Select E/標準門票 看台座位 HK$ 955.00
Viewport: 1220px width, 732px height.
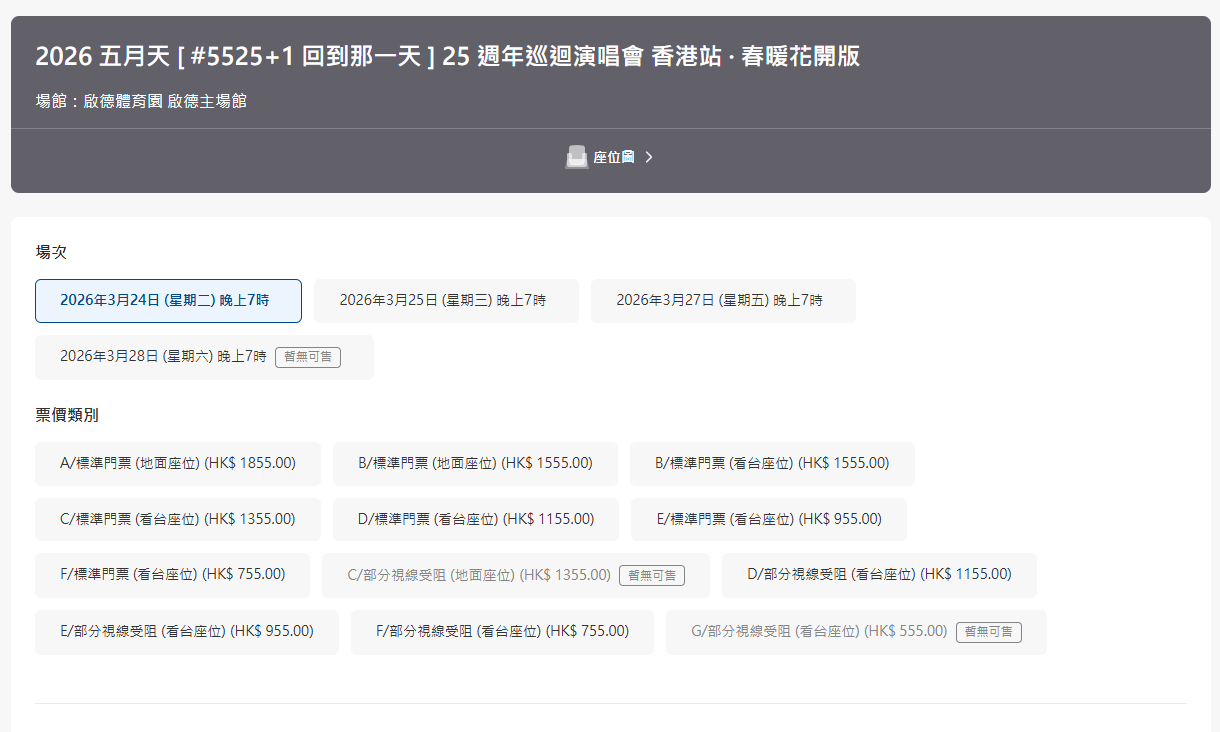(769, 519)
